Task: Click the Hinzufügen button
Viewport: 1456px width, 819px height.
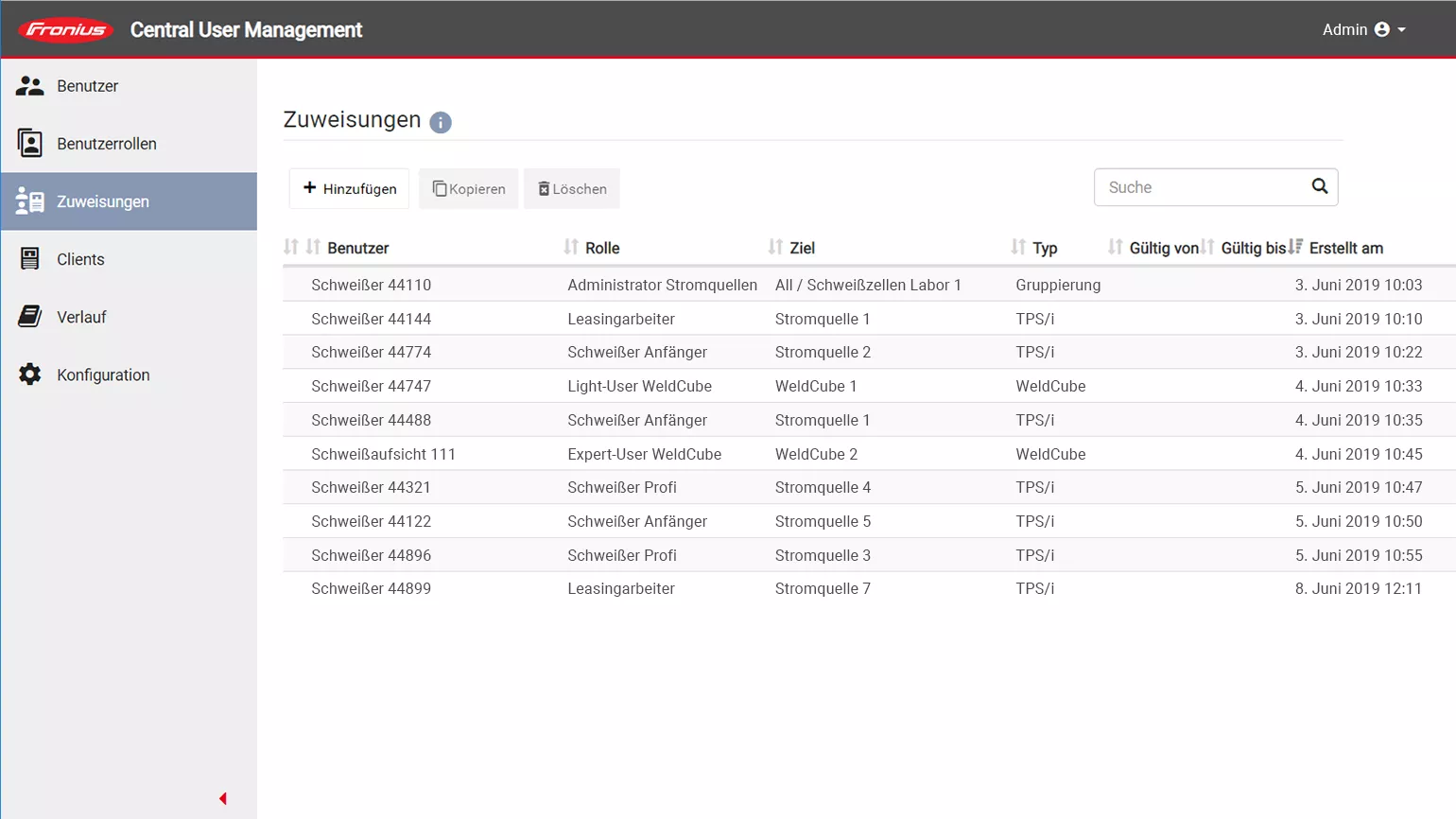Action: [349, 188]
